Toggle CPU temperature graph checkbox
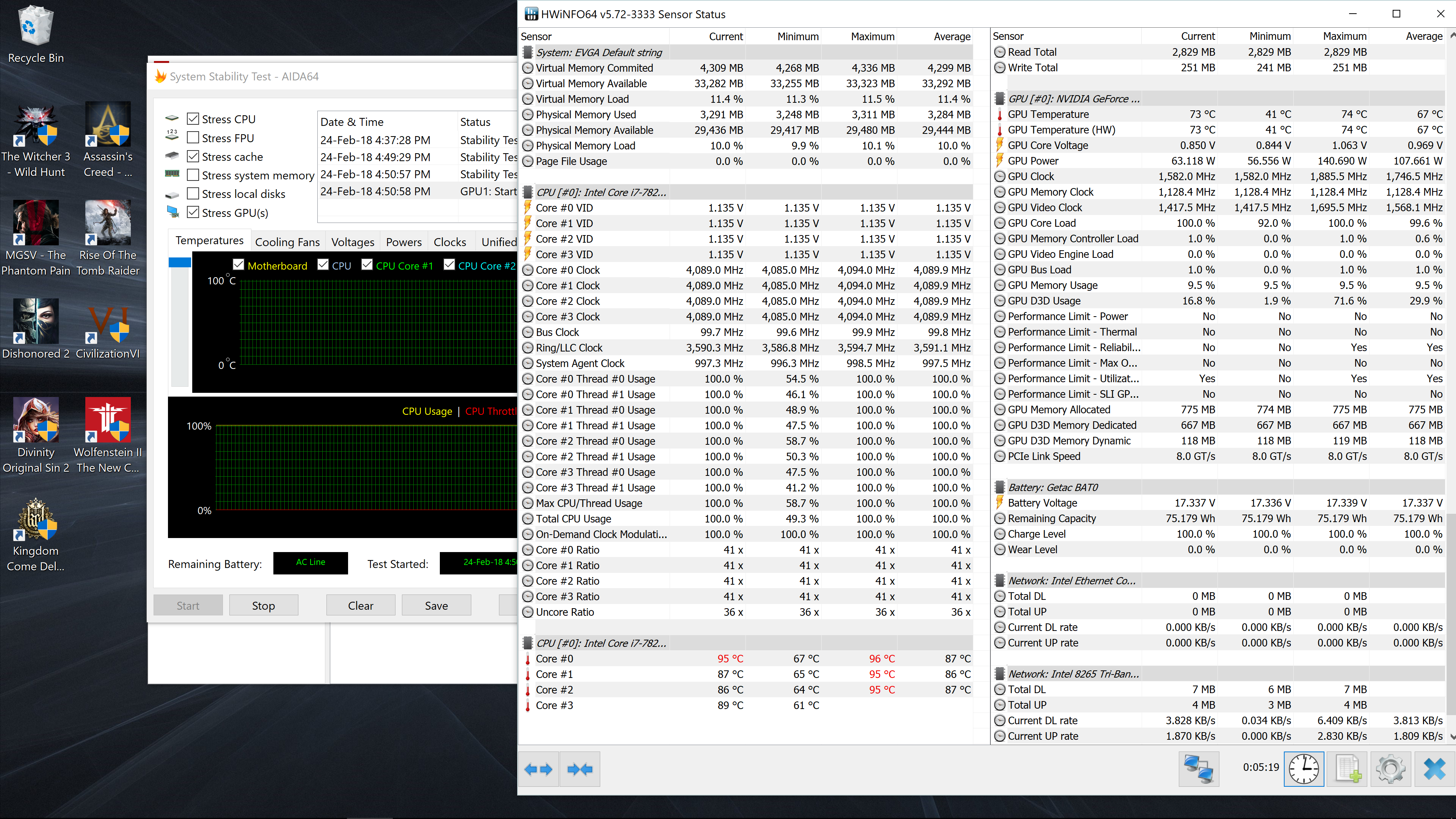Image resolution: width=1456 pixels, height=819 pixels. pyautogui.click(x=323, y=265)
